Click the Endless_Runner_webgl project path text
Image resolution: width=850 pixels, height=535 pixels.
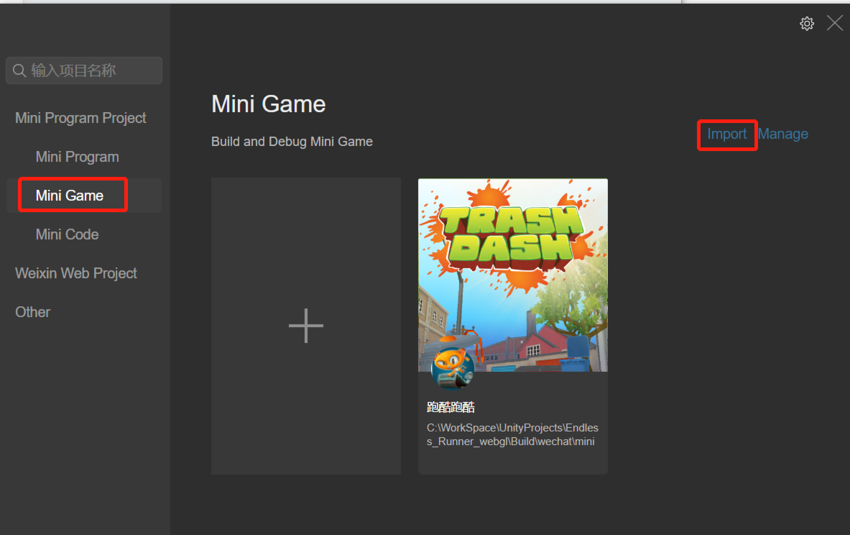coord(511,435)
